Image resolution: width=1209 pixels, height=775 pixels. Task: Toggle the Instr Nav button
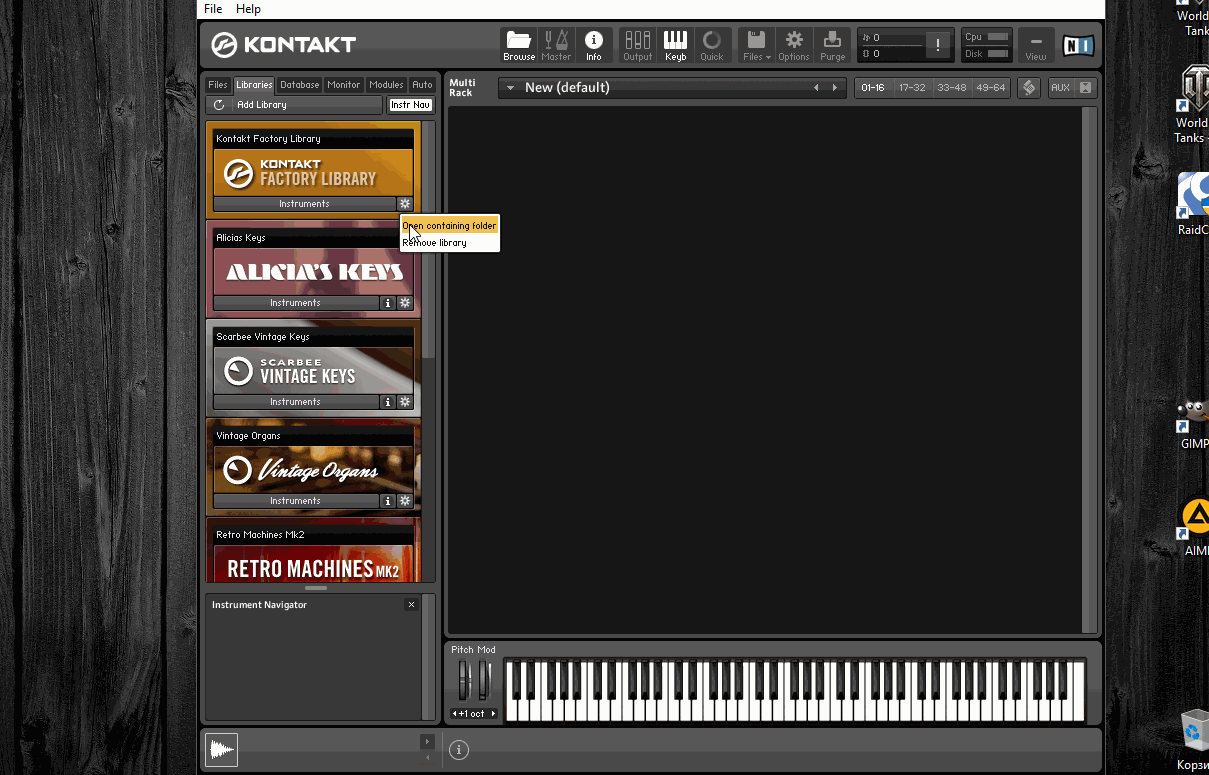click(410, 105)
